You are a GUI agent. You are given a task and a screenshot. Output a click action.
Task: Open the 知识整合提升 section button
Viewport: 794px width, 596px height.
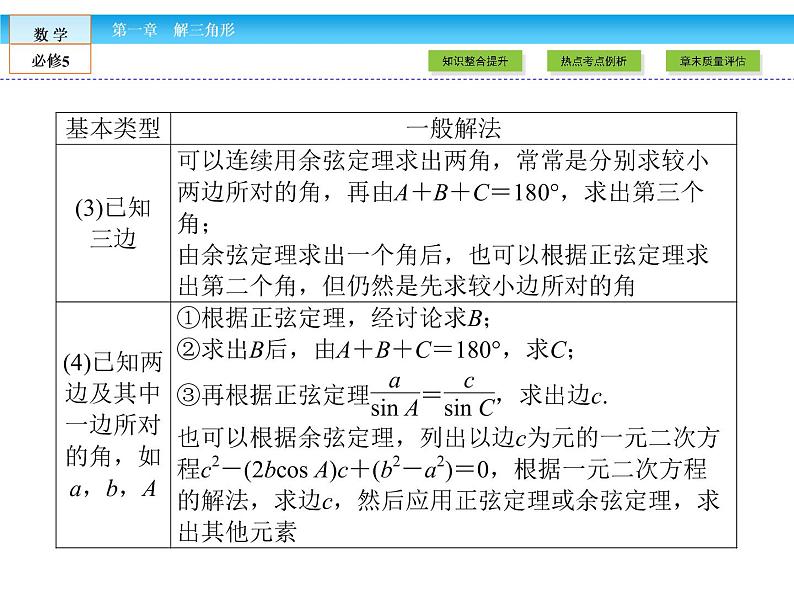pyautogui.click(x=475, y=62)
